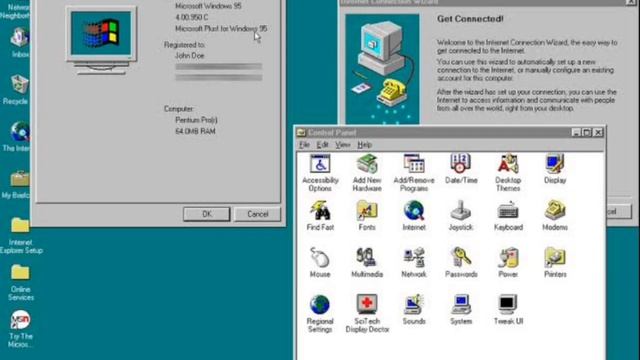The width and height of the screenshot is (640, 360).
Task: Open Edit menu in Control Panel
Action: (x=322, y=144)
